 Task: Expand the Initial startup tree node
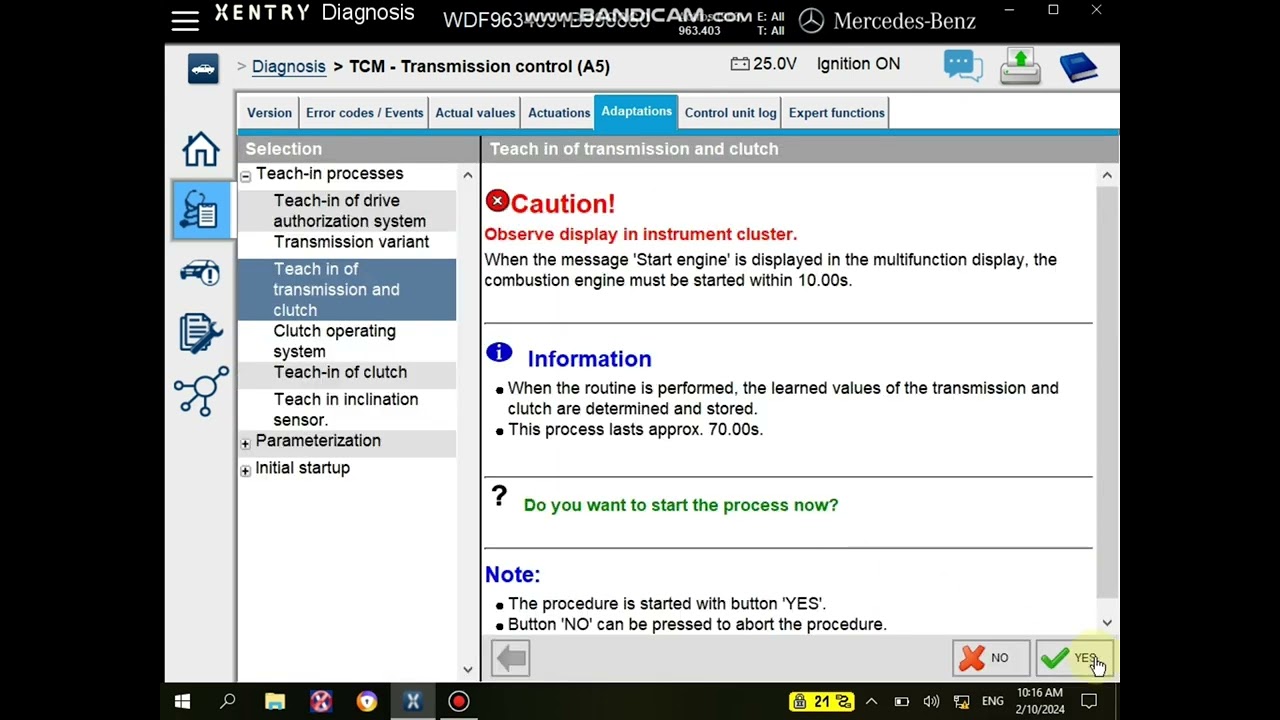click(x=245, y=470)
